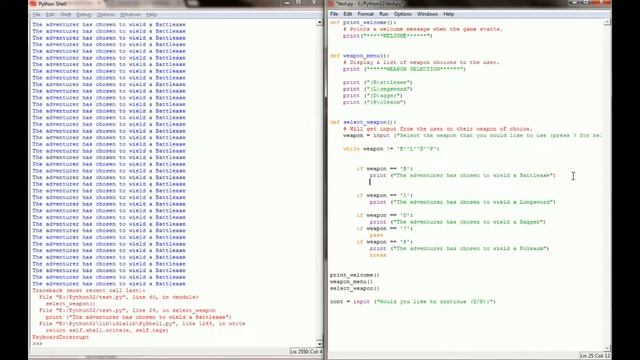Click the '>>>' prompt in Python Shell

click(x=37, y=344)
